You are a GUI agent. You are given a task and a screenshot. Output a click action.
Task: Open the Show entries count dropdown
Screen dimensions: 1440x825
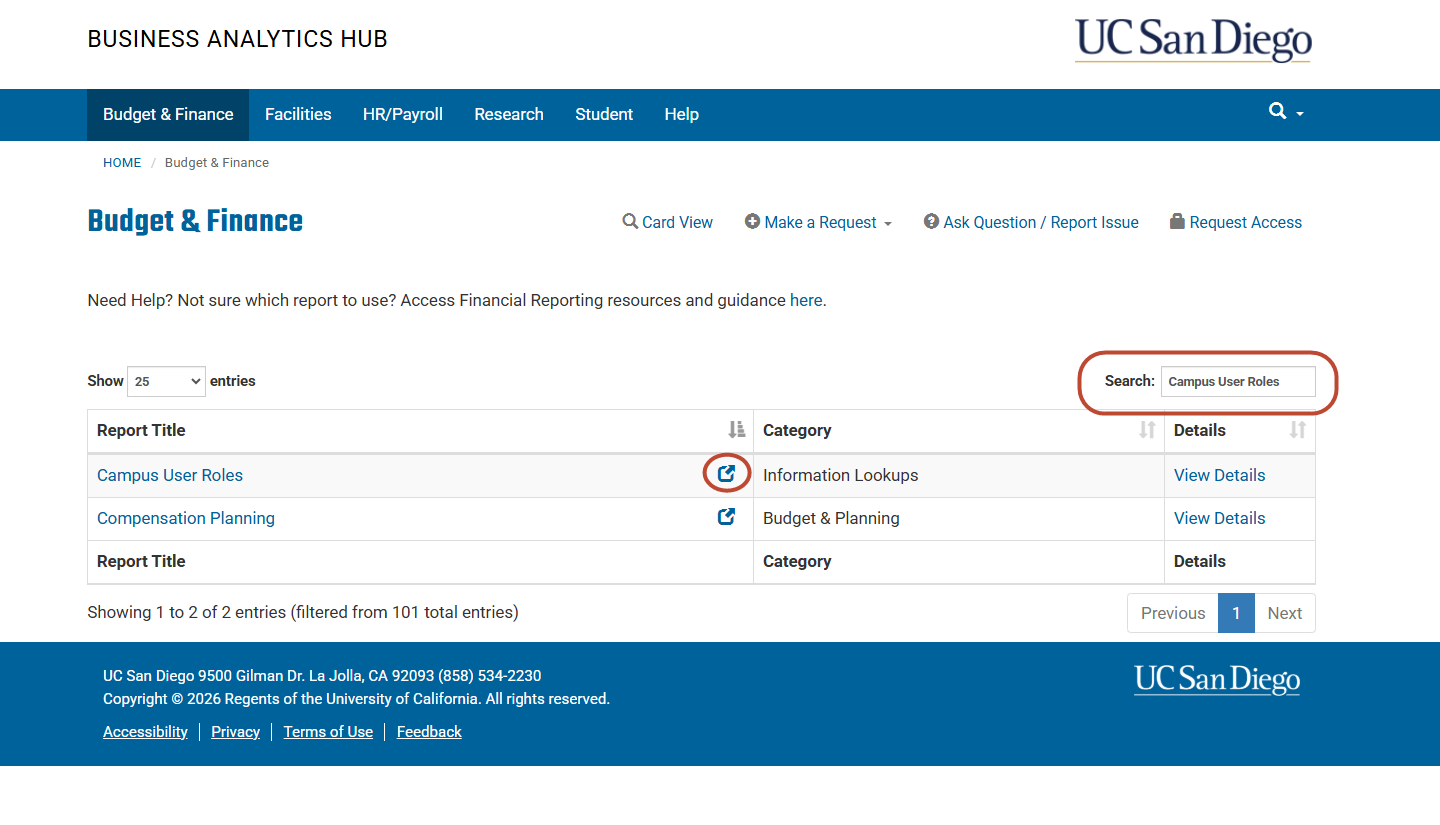click(166, 381)
